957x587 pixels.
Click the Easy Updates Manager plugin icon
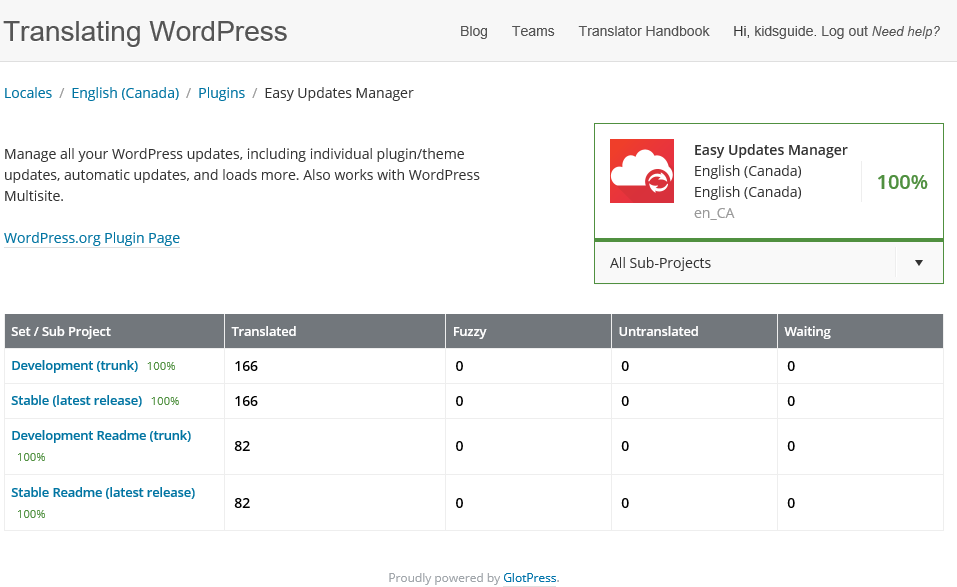pyautogui.click(x=641, y=171)
